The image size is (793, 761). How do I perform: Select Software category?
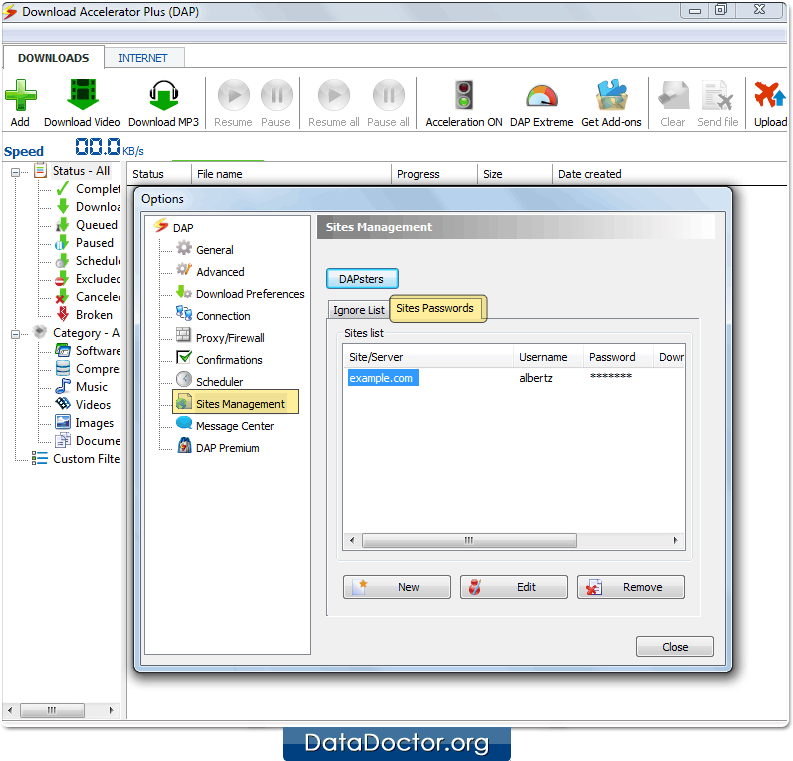(89, 351)
